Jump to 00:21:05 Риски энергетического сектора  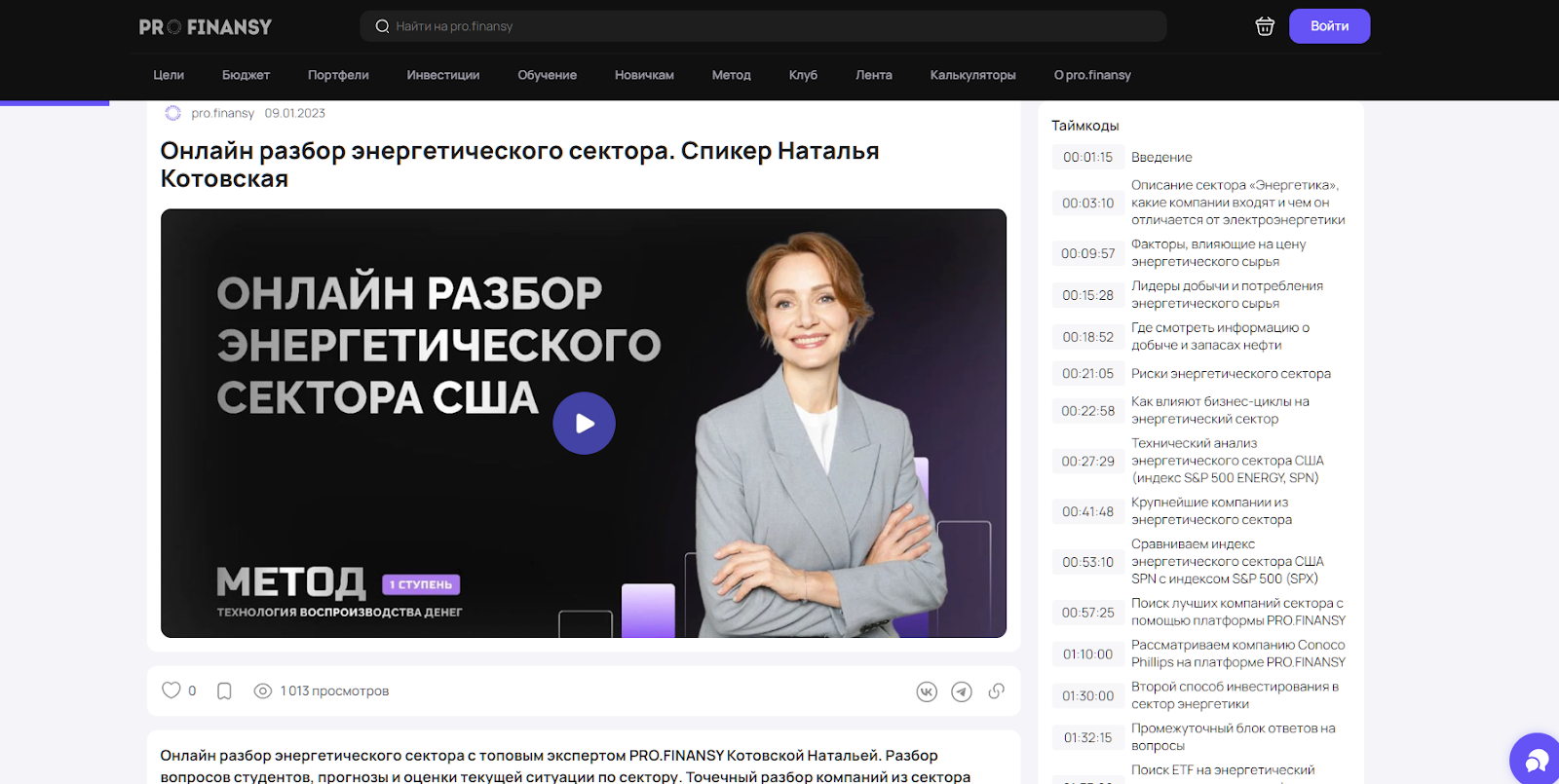[x=1087, y=374]
